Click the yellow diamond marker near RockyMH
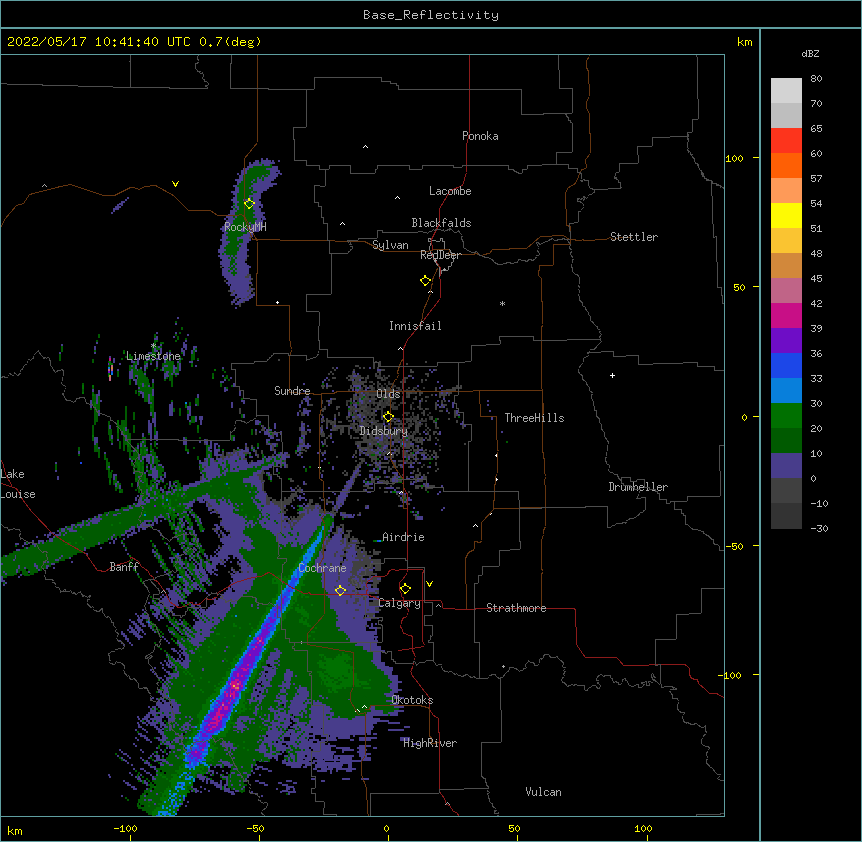 pyautogui.click(x=250, y=204)
